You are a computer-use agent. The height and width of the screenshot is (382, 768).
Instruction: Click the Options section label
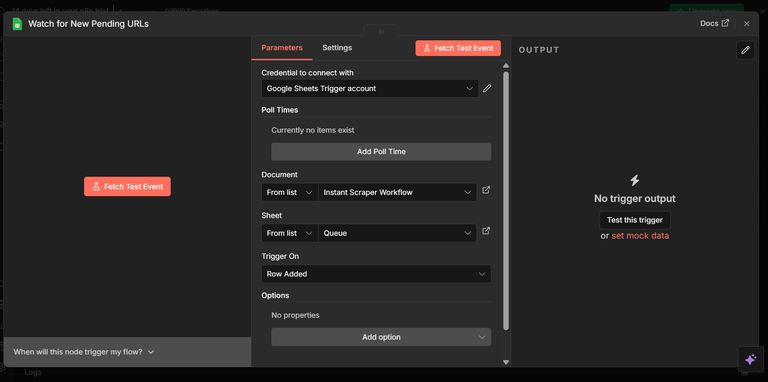coord(275,295)
